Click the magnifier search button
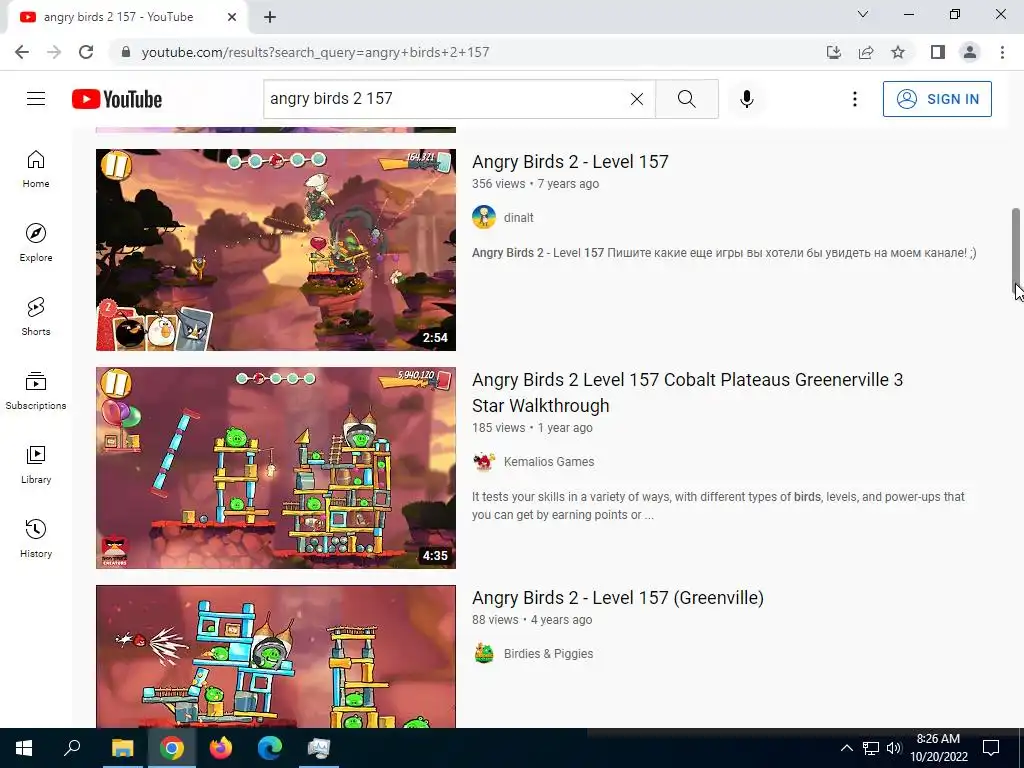This screenshot has width=1024, height=768. click(686, 99)
